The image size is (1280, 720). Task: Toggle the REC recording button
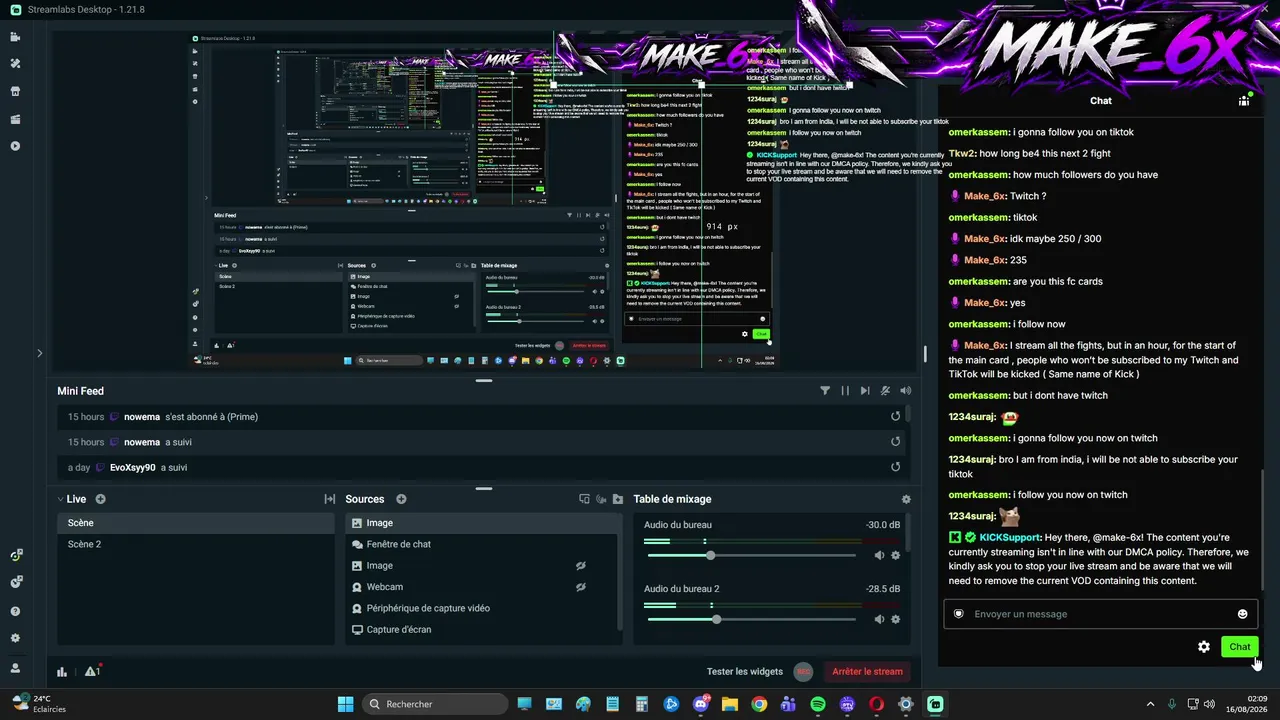point(804,672)
